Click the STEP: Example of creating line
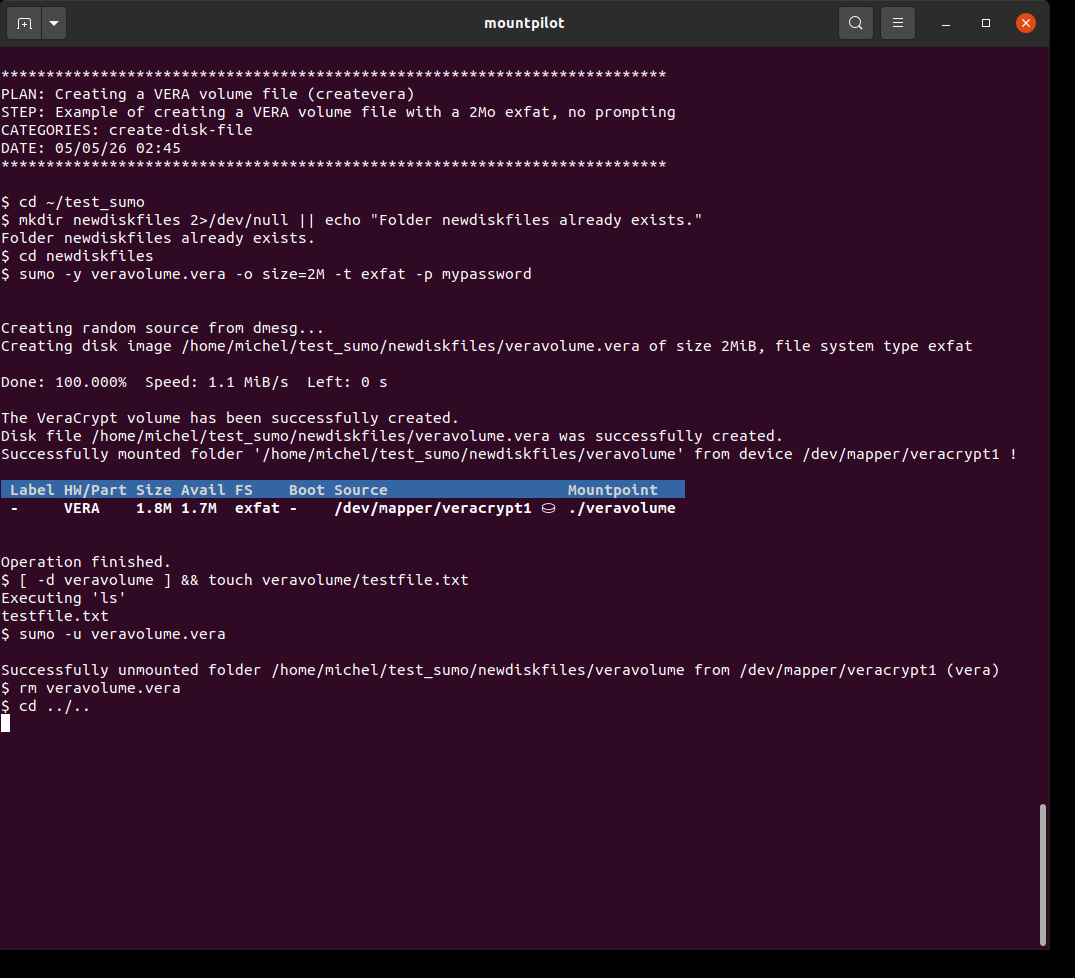The height and width of the screenshot is (978, 1075). pyautogui.click(x=338, y=112)
